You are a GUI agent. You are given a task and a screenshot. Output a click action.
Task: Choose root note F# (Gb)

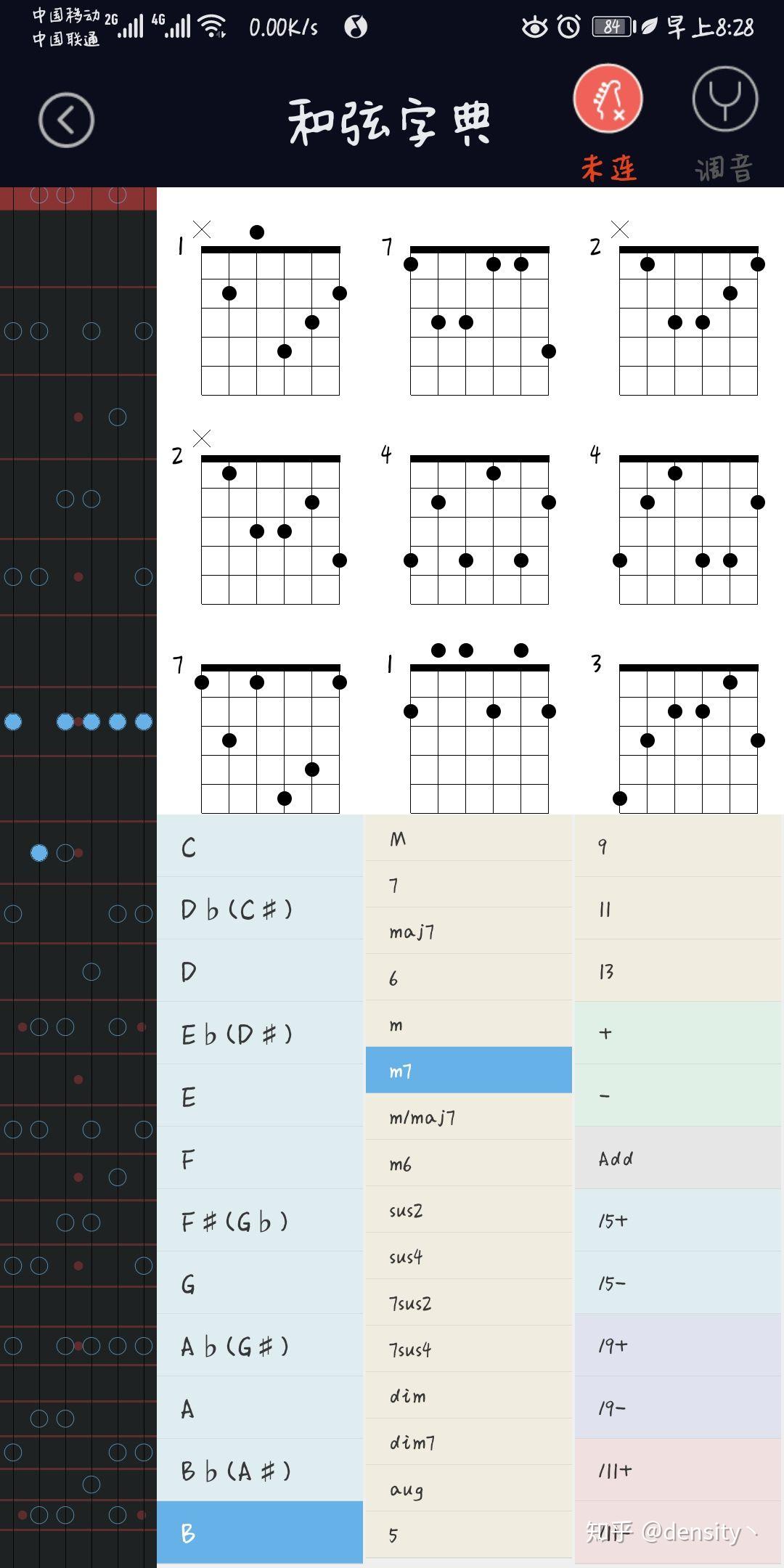coord(260,1221)
